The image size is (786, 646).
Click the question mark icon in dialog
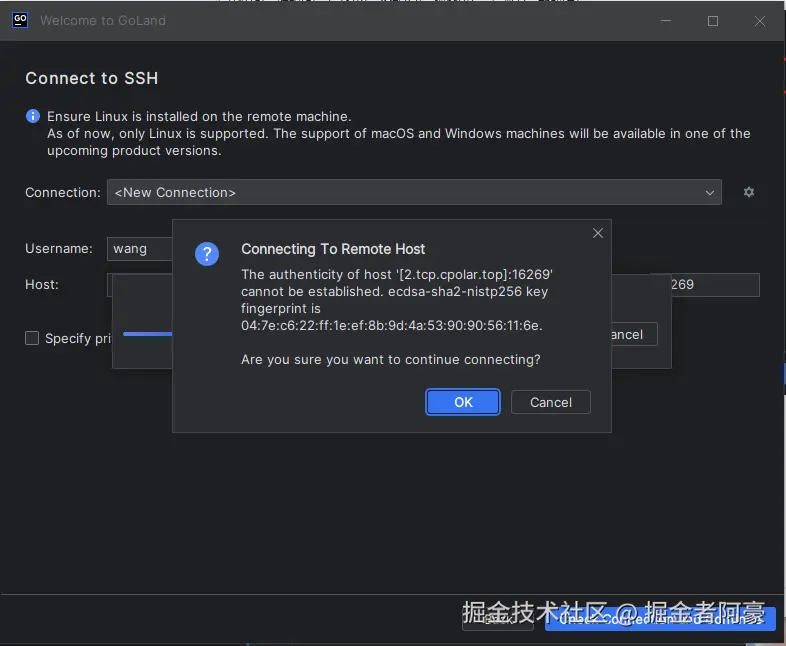tap(207, 254)
